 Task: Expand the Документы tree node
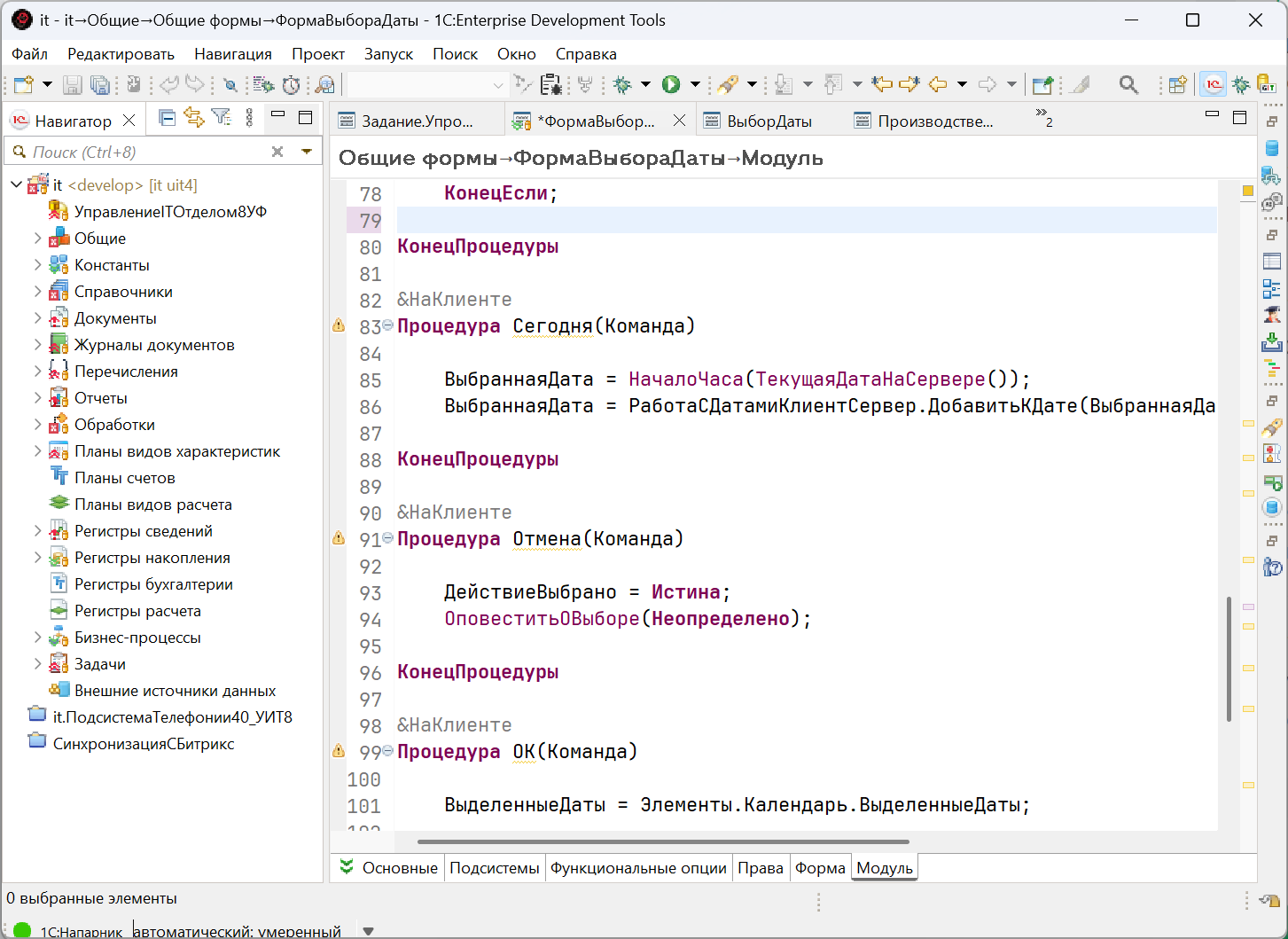pyautogui.click(x=37, y=318)
